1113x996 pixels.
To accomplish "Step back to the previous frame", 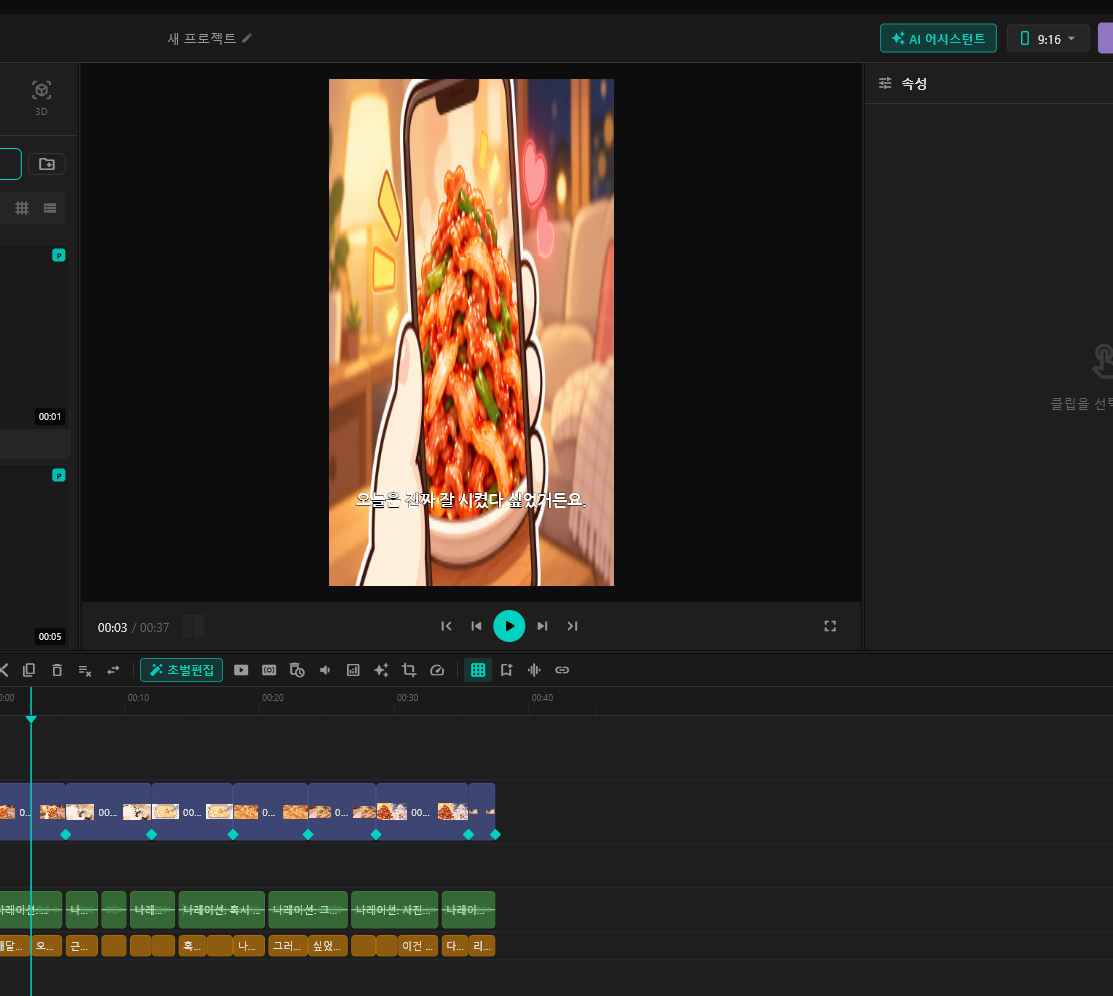I will point(476,626).
